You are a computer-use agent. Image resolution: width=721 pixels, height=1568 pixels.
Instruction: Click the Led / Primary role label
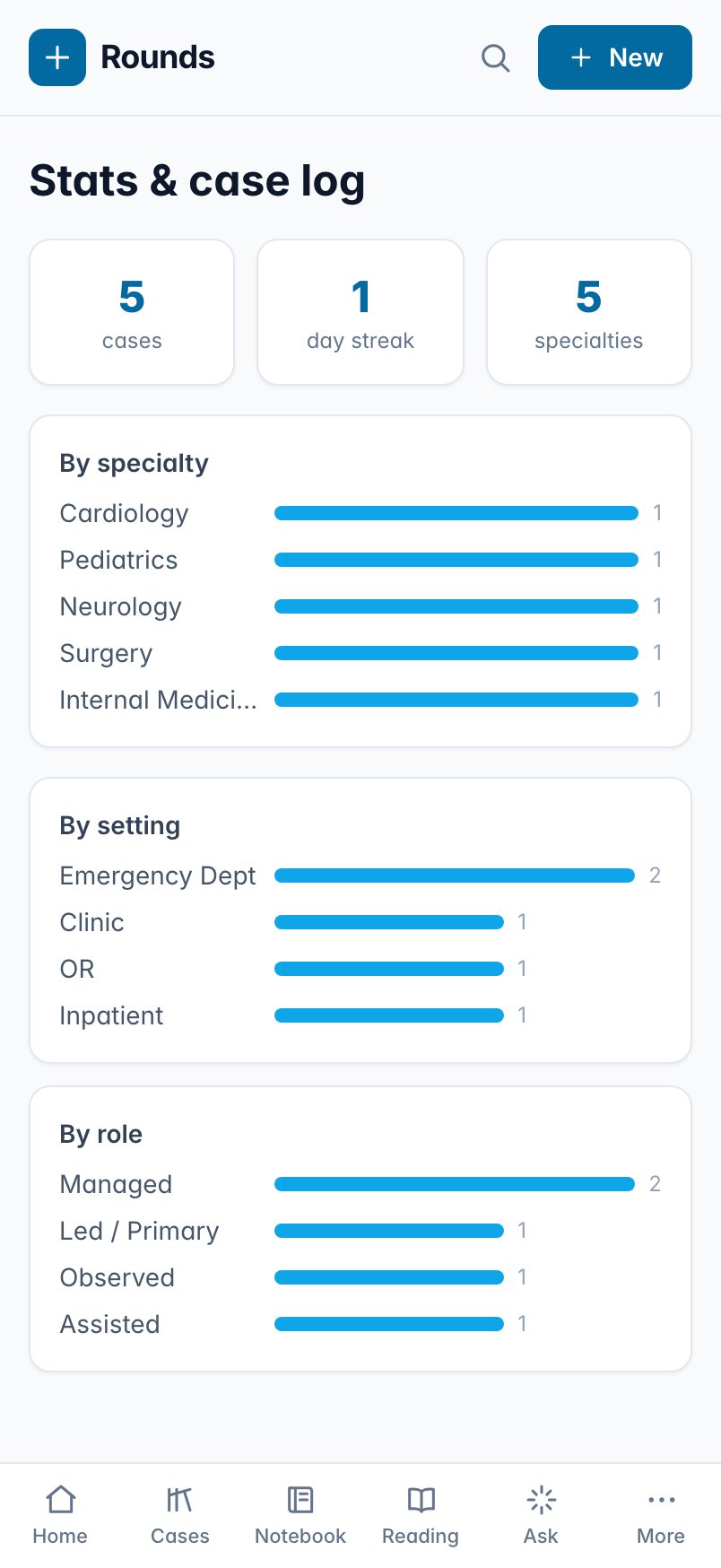(140, 1231)
